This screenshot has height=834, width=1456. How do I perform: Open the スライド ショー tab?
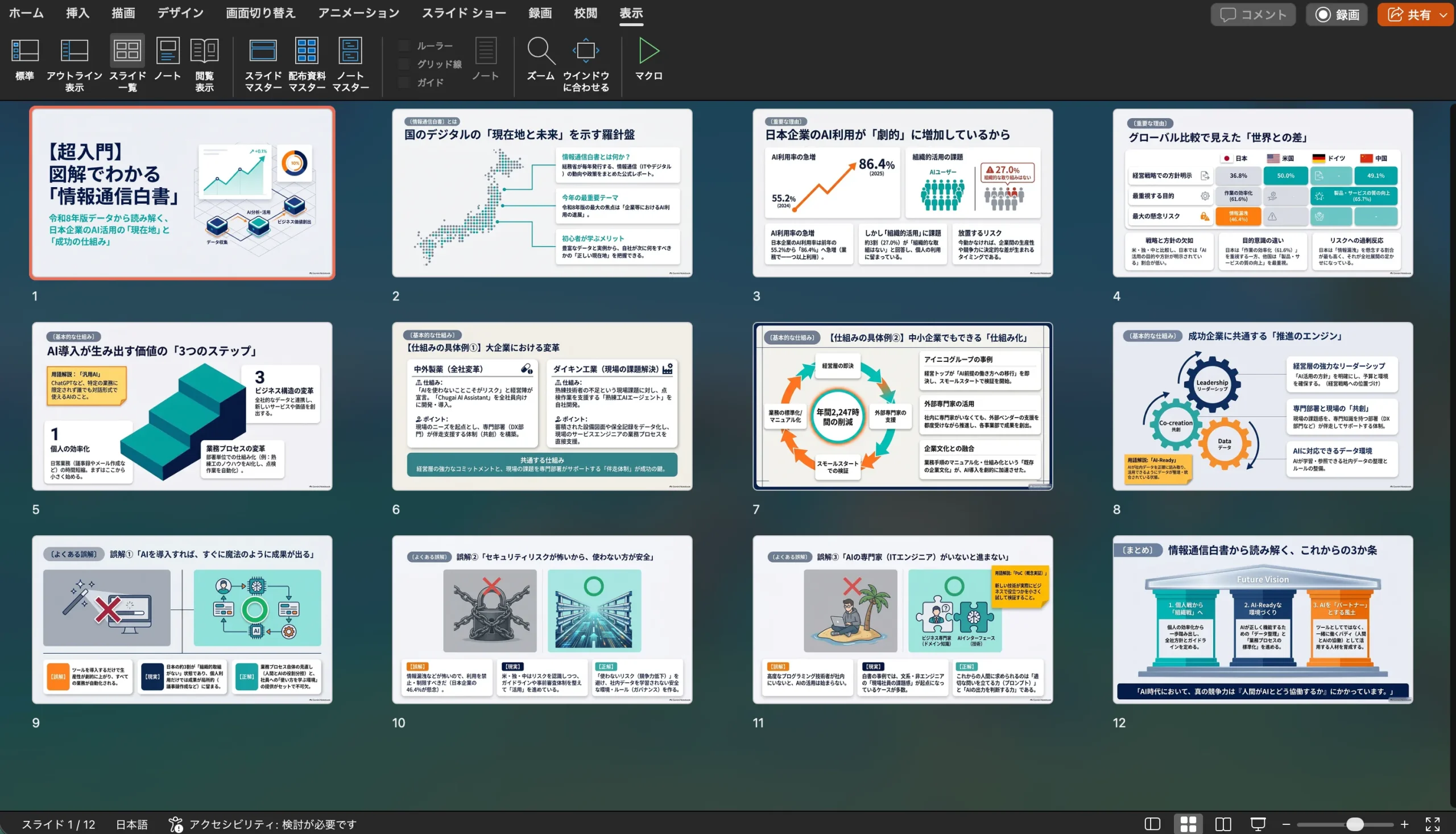point(464,13)
